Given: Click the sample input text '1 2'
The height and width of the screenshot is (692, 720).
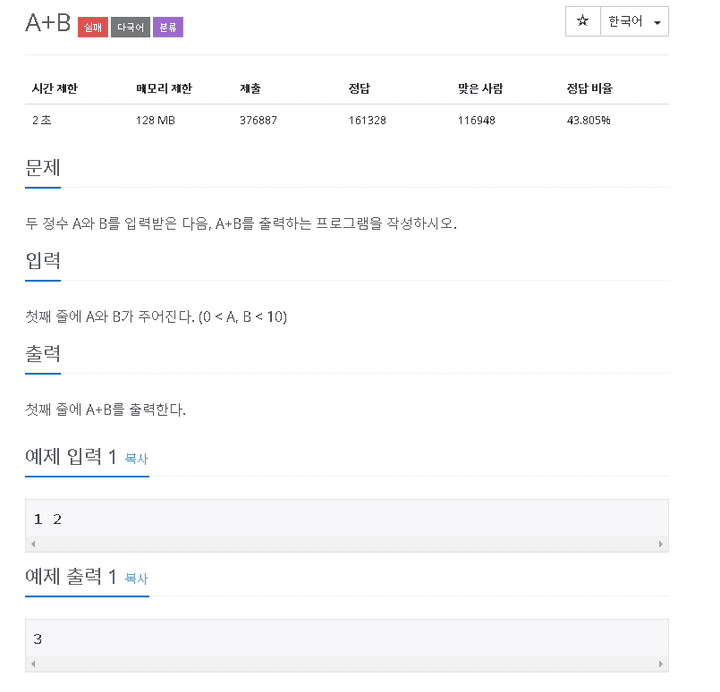Looking at the screenshot, I should 48,519.
